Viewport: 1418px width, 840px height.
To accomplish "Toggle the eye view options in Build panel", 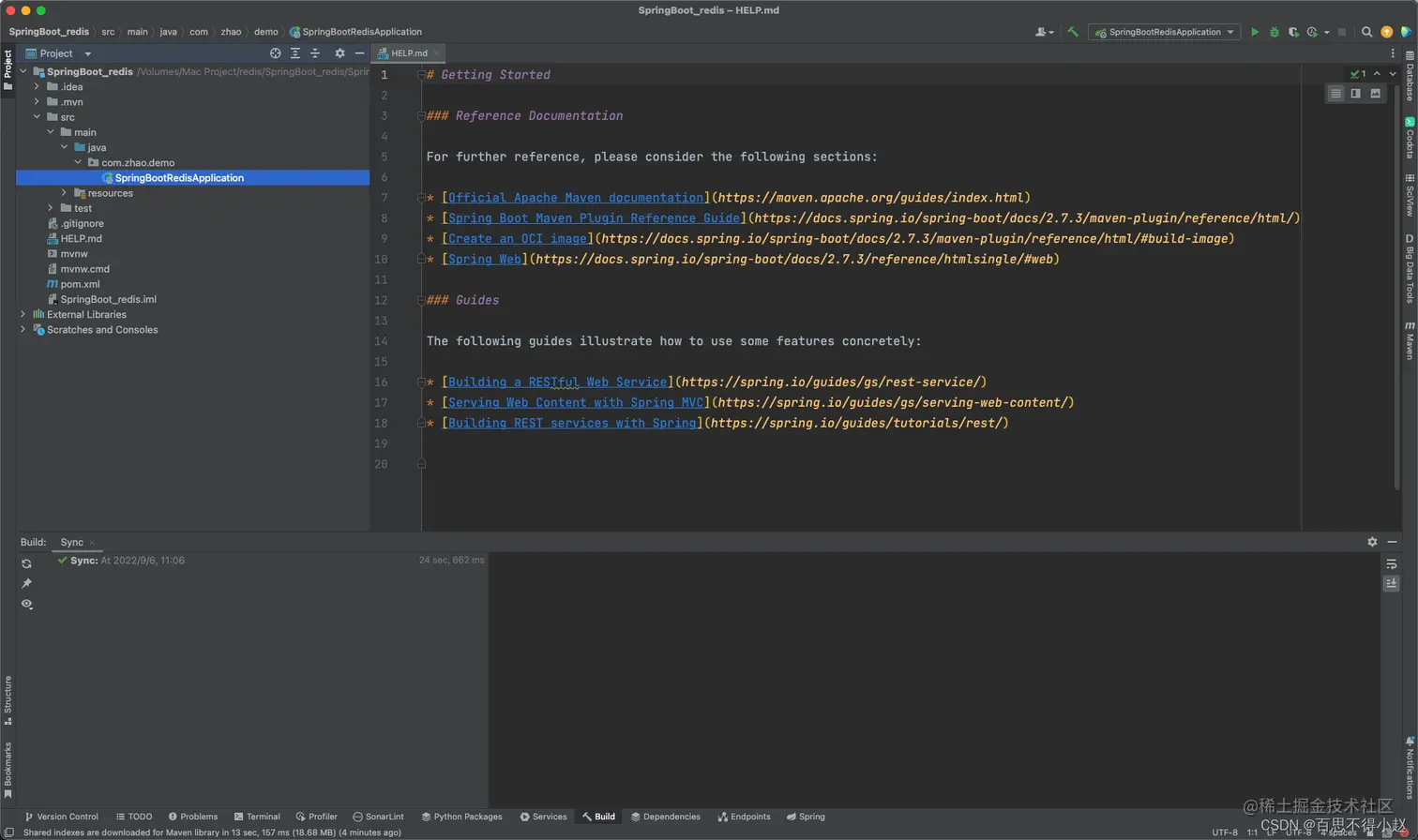I will pyautogui.click(x=26, y=604).
